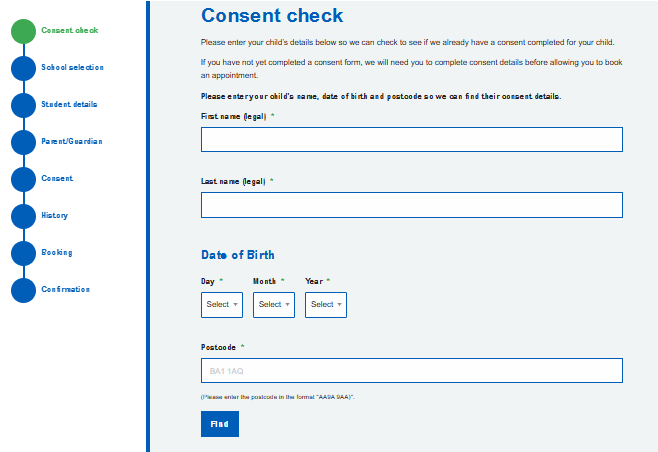Image resolution: width=658 pixels, height=452 pixels.
Task: Open the Month dropdown
Action: click(x=274, y=305)
